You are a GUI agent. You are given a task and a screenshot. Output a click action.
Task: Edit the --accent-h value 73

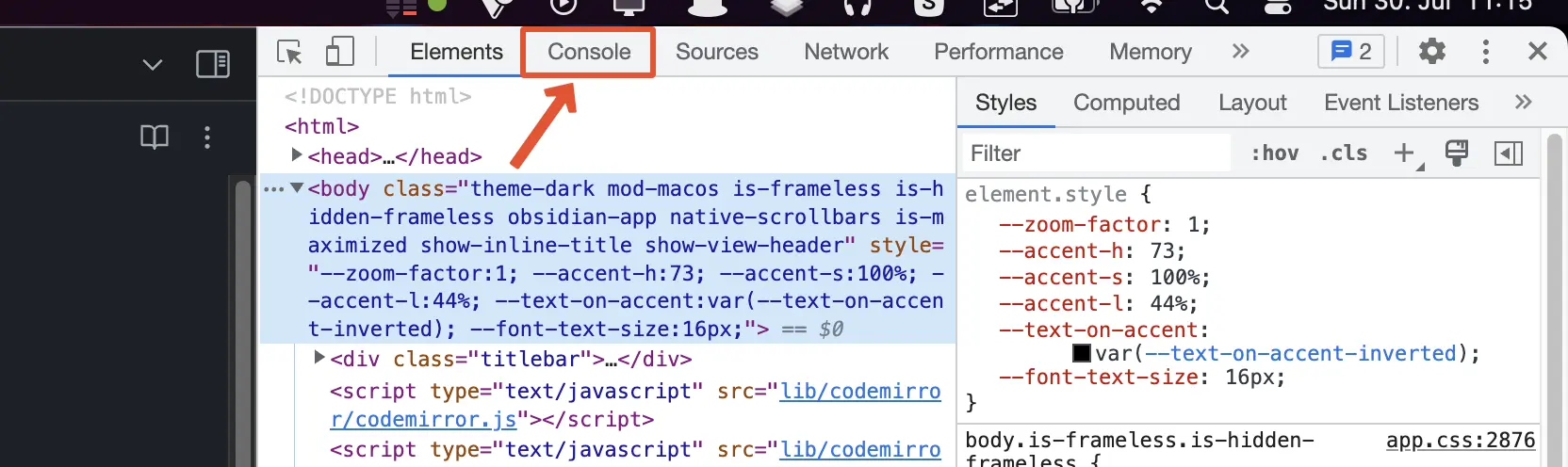1162,250
